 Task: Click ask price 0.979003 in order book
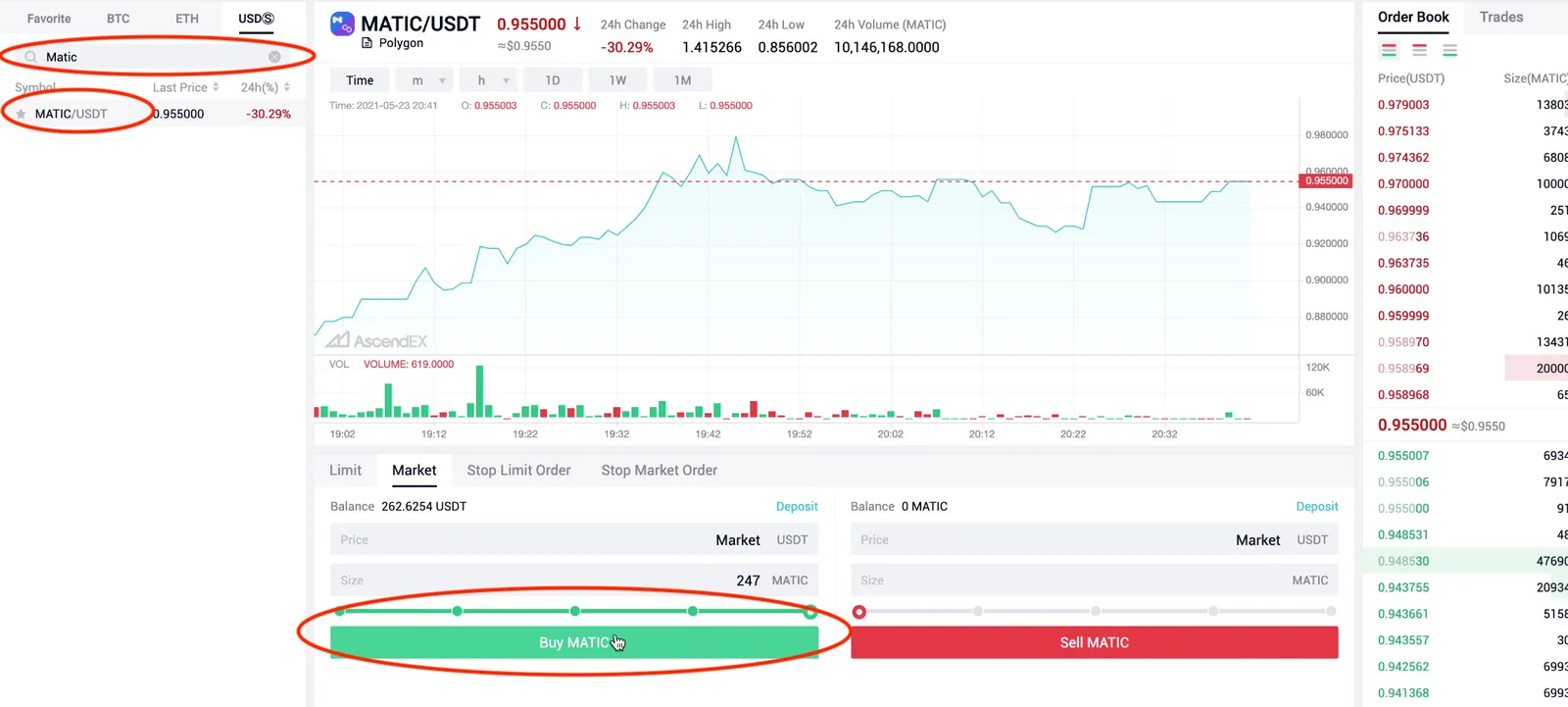(x=1403, y=105)
